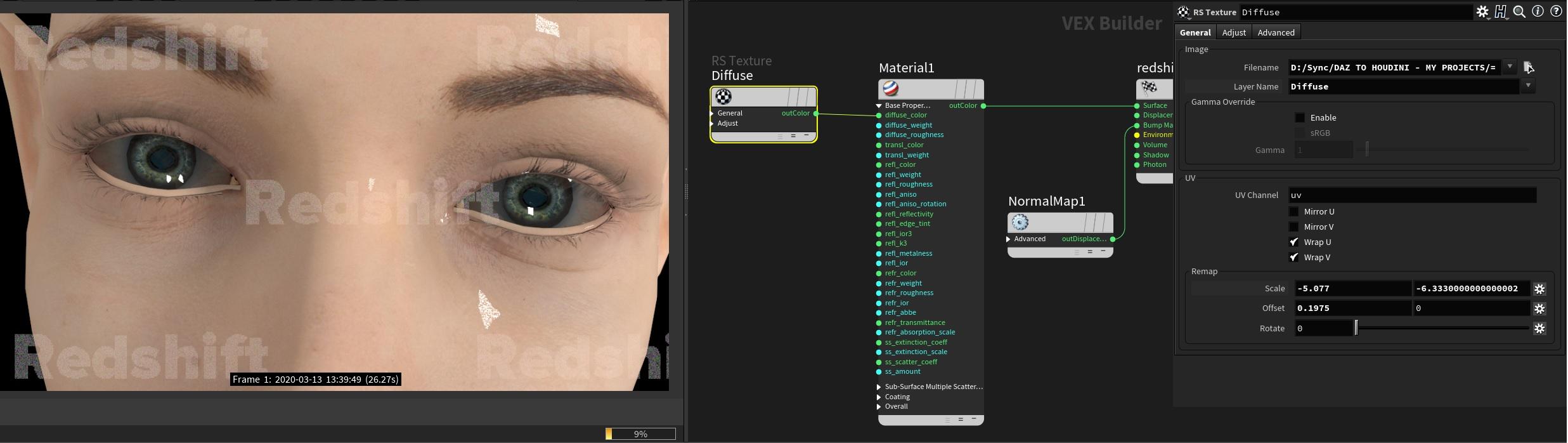Image resolution: width=1568 pixels, height=443 pixels.
Task: Click the magnifier search parameters icon
Action: pyautogui.click(x=1519, y=11)
